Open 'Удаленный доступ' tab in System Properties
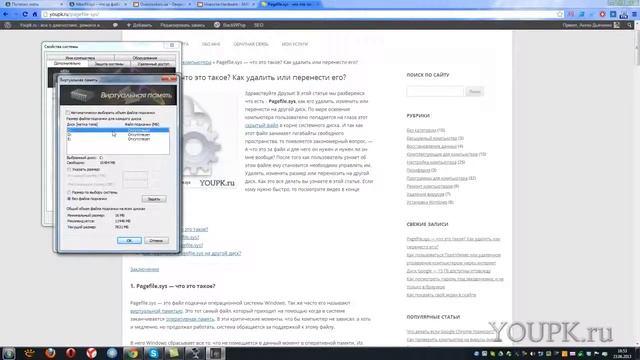This screenshot has height=360, width=640. [153, 64]
